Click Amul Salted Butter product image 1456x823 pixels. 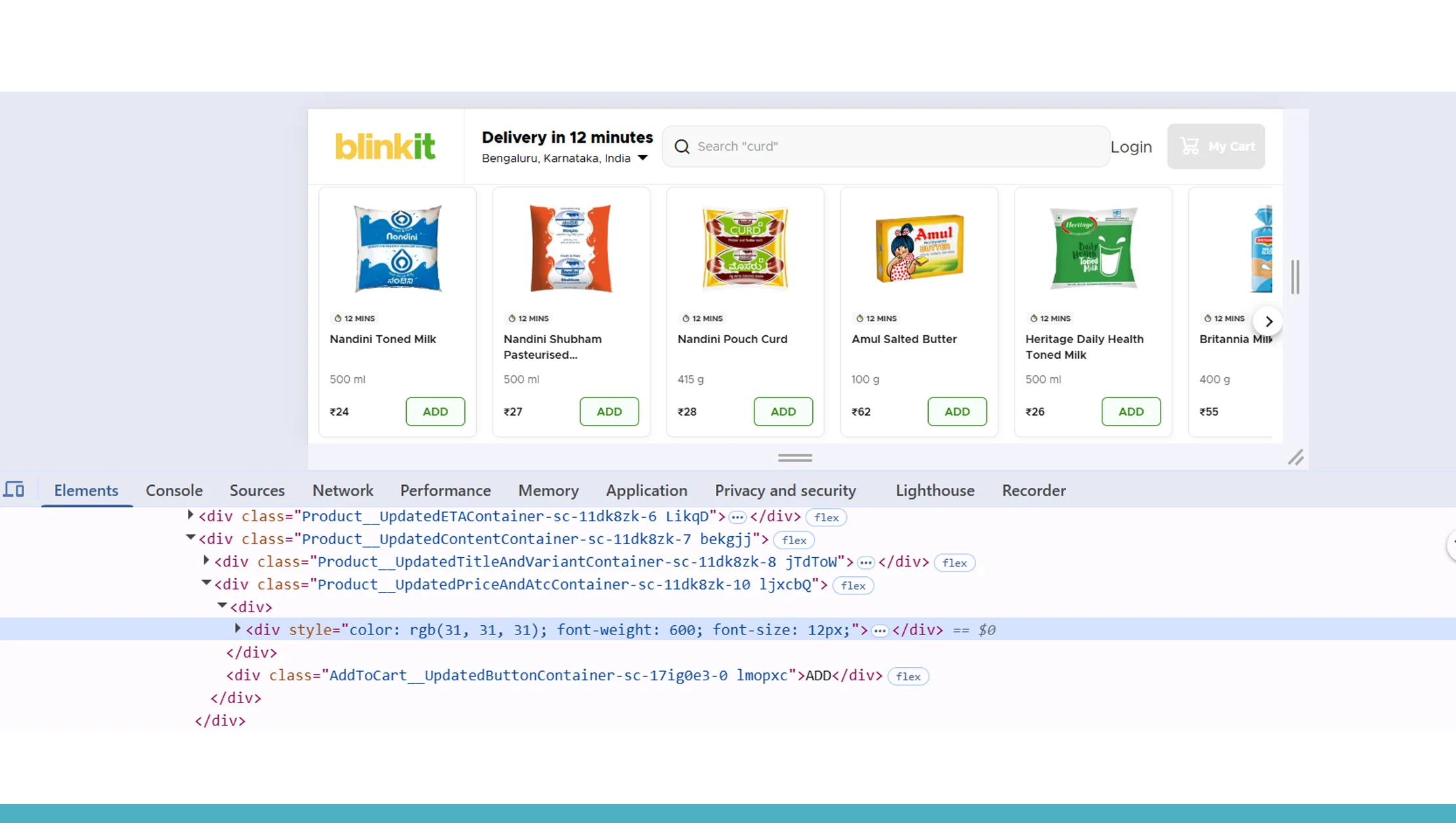click(x=920, y=248)
